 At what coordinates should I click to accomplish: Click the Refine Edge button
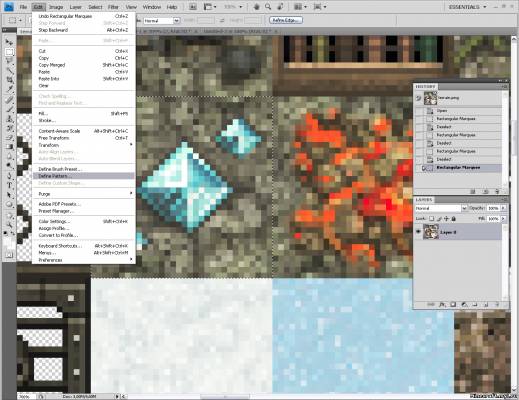286,20
